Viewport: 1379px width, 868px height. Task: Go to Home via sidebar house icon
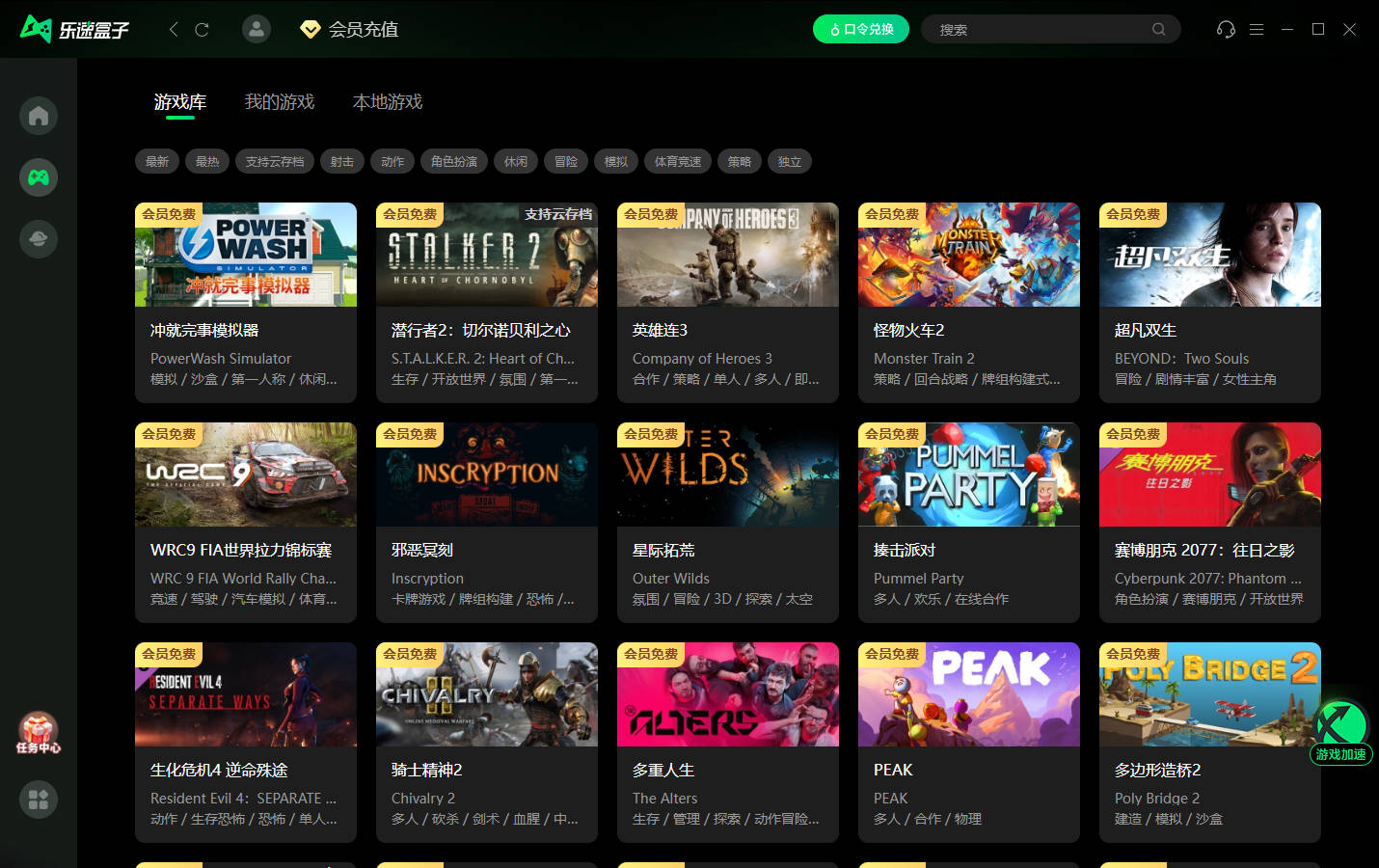point(39,116)
